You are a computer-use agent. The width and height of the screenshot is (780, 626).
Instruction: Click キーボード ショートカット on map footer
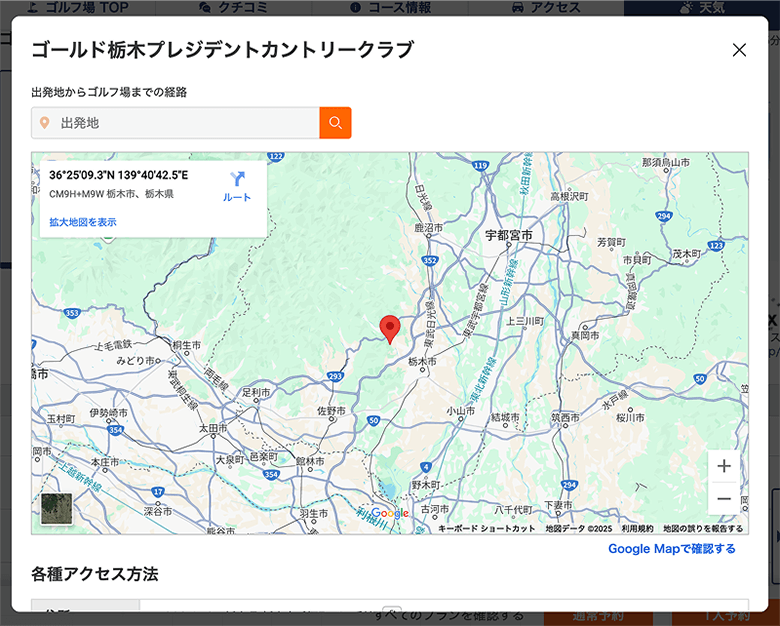point(487,528)
